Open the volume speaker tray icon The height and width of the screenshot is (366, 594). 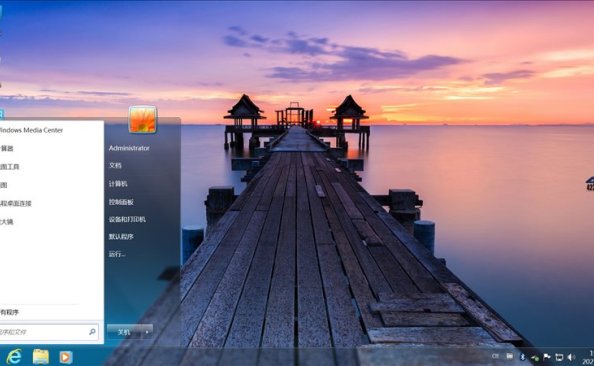click(571, 357)
